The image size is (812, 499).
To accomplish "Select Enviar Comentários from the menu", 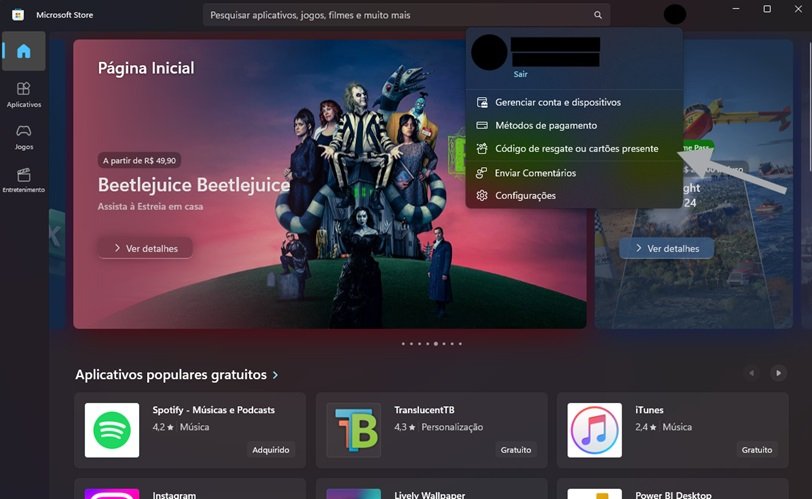I will 574,173.
